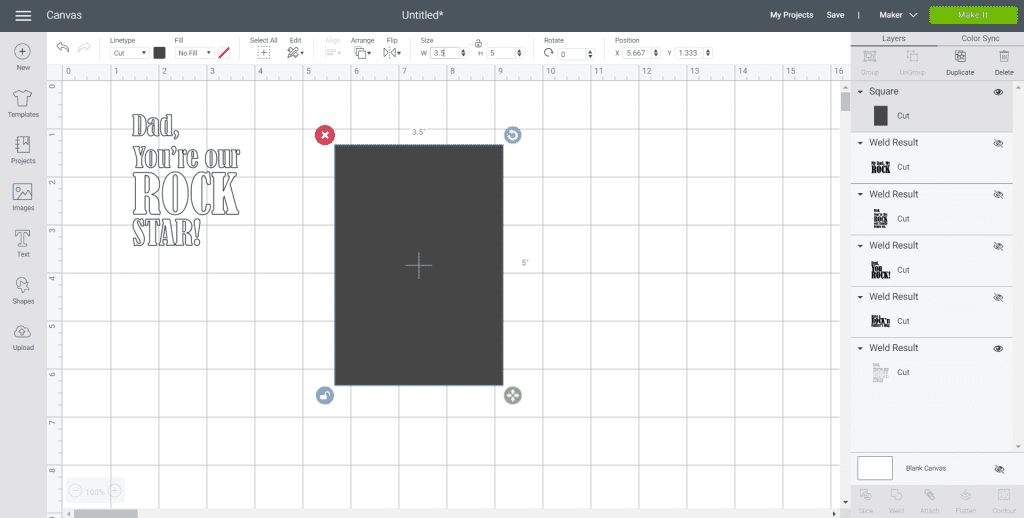
Task: Undo the last action
Action: tap(63, 47)
